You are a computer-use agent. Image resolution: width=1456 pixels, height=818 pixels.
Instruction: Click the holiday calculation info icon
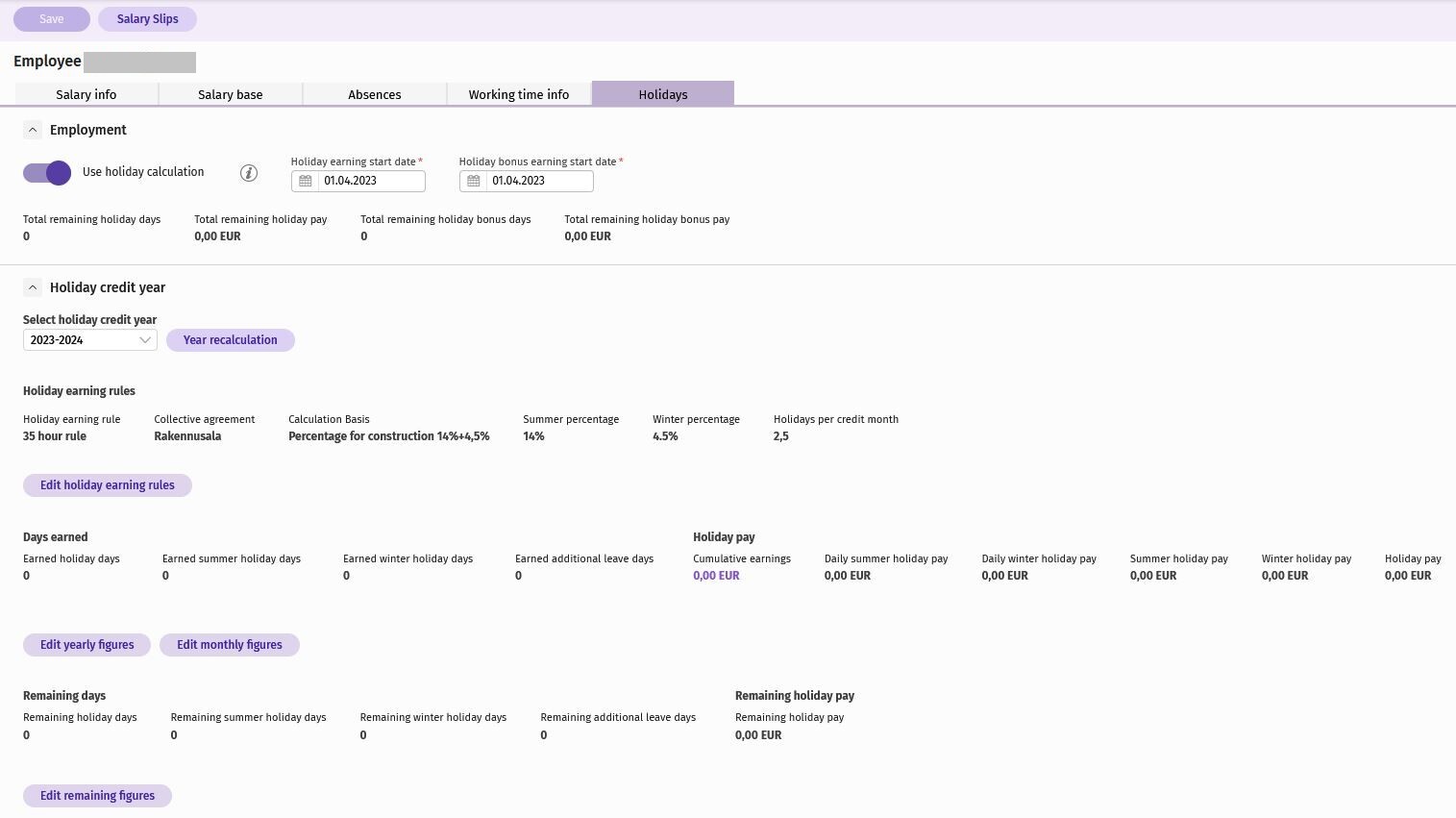click(249, 173)
